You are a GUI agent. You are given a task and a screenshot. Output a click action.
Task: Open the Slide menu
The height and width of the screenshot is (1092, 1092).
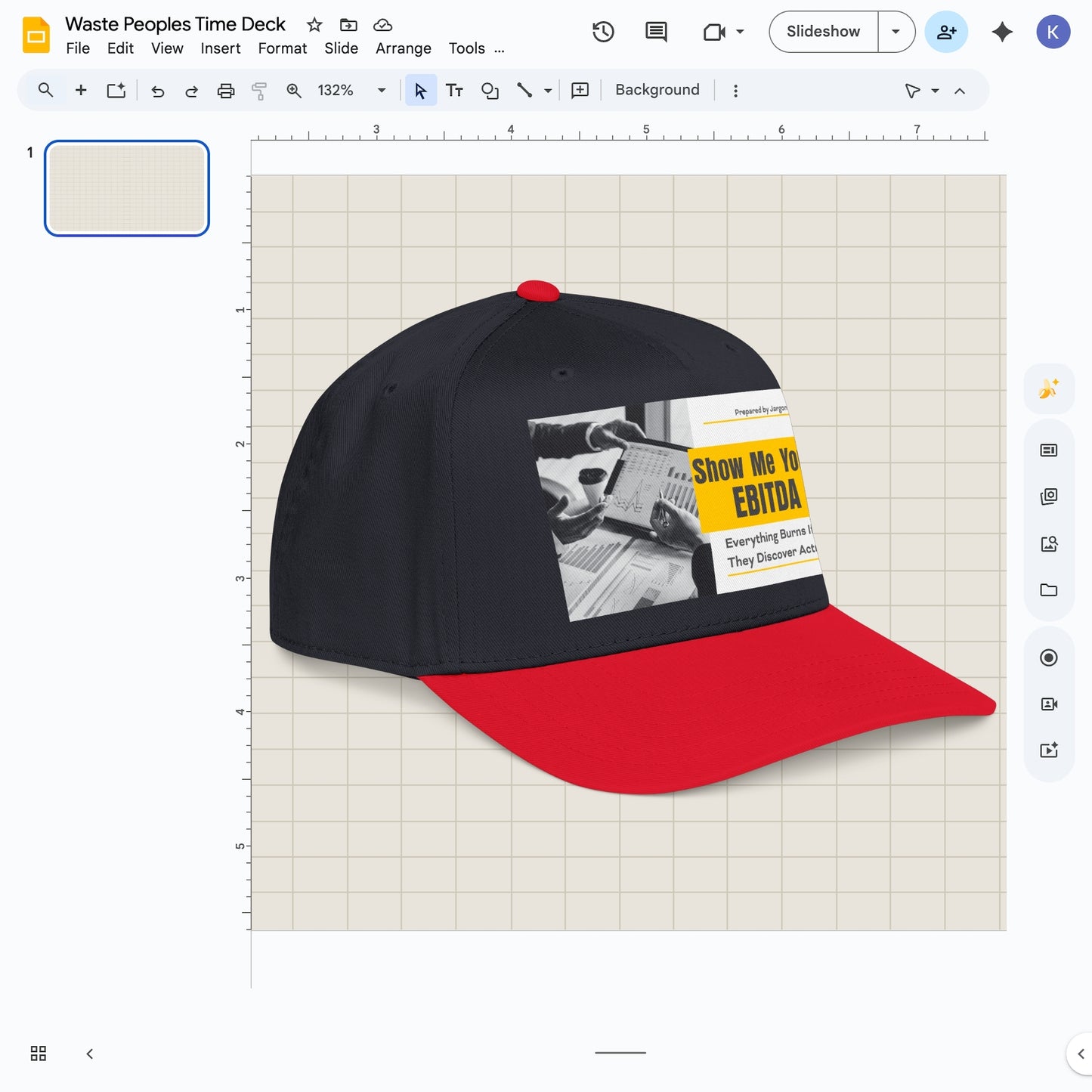341,48
